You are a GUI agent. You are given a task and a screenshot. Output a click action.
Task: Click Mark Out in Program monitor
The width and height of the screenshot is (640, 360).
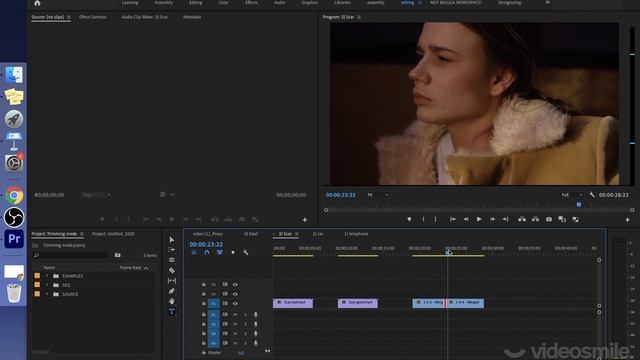(436, 219)
